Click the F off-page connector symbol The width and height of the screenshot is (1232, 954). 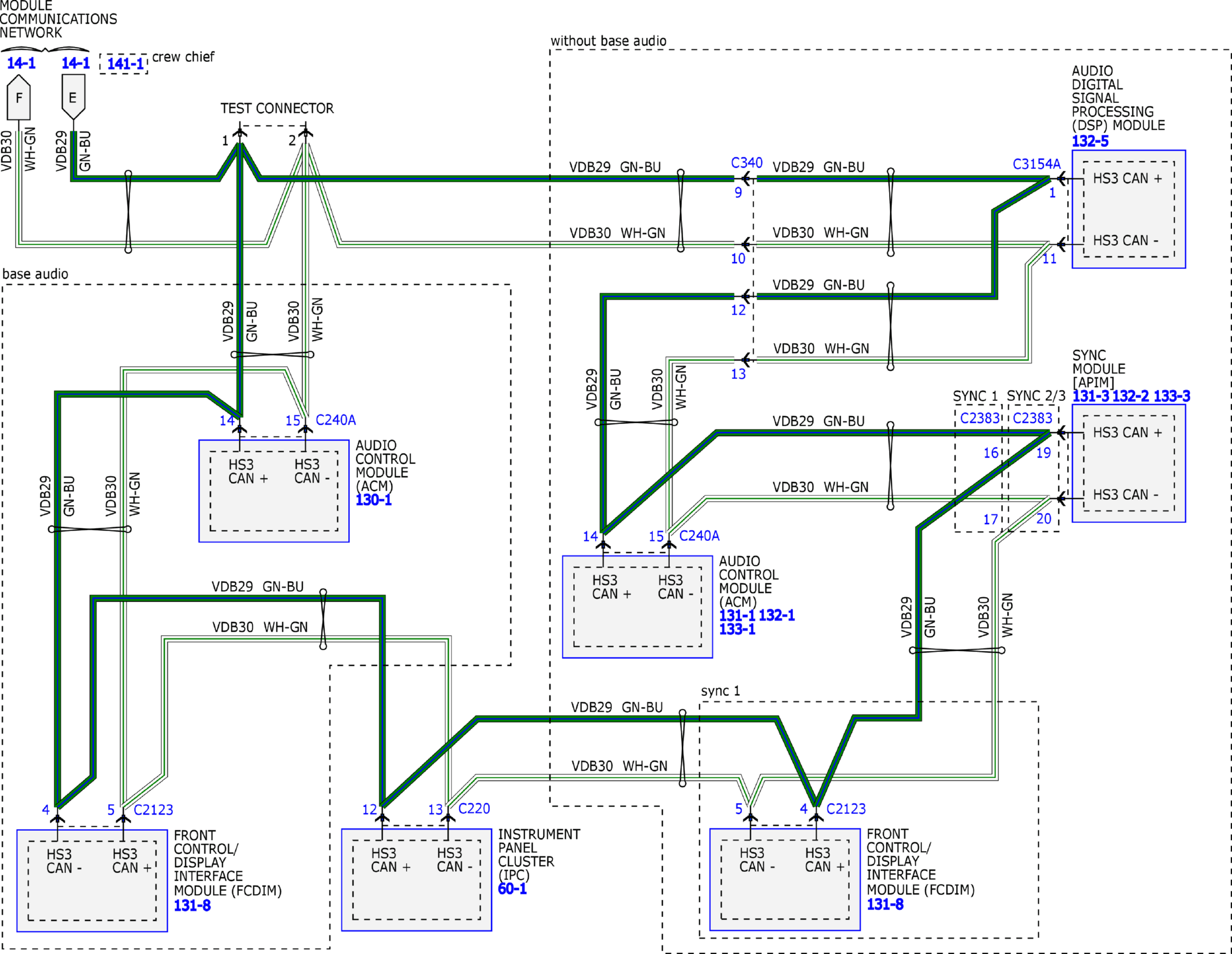point(19,97)
